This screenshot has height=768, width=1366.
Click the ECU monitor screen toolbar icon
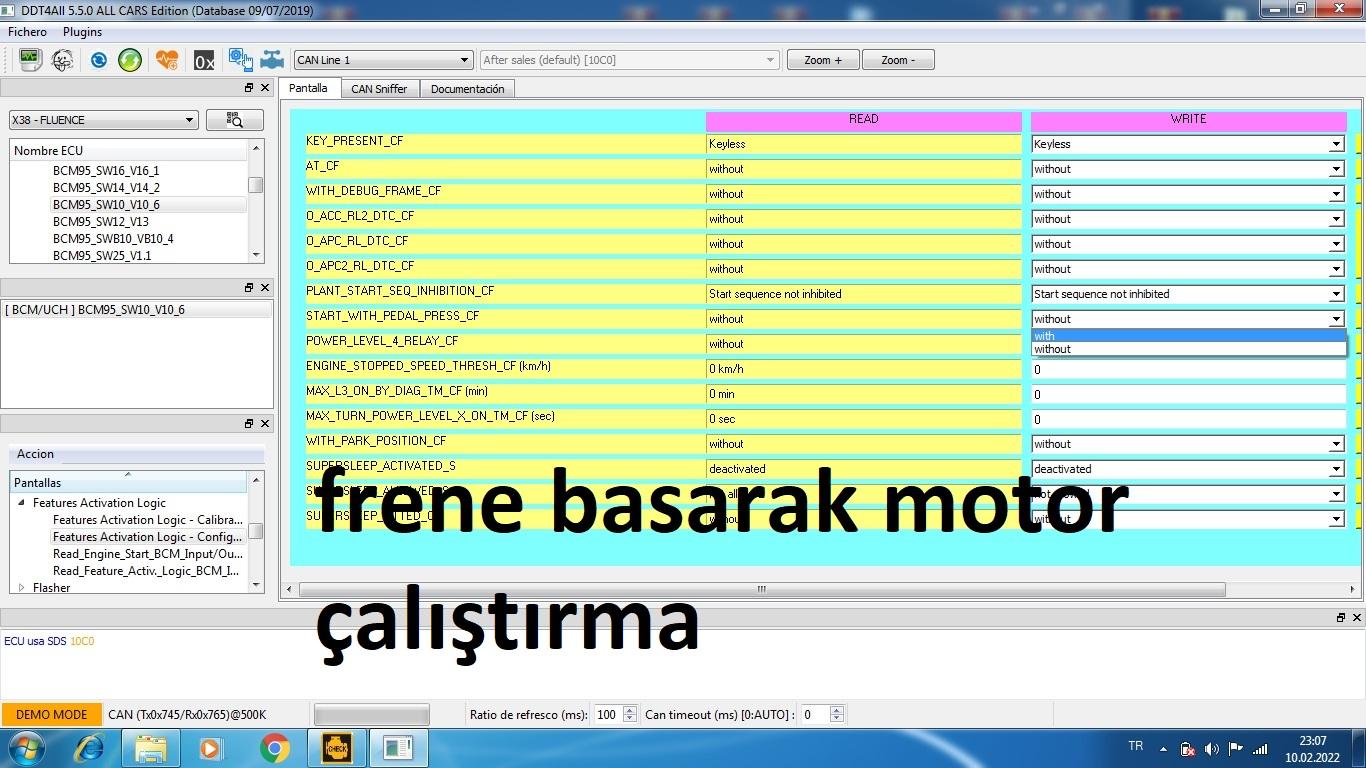pyautogui.click(x=30, y=60)
